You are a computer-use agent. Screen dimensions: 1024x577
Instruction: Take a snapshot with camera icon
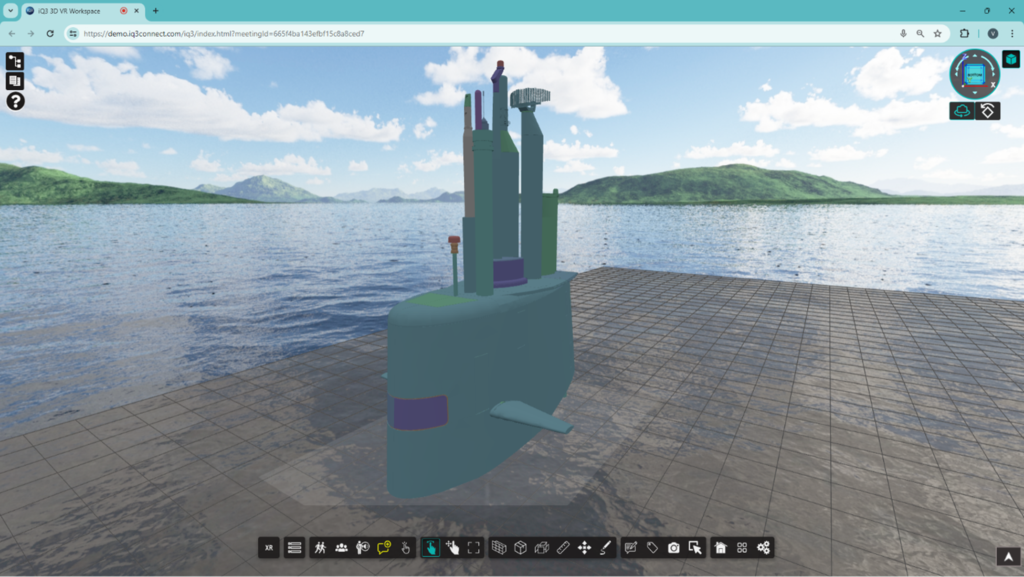coord(674,548)
